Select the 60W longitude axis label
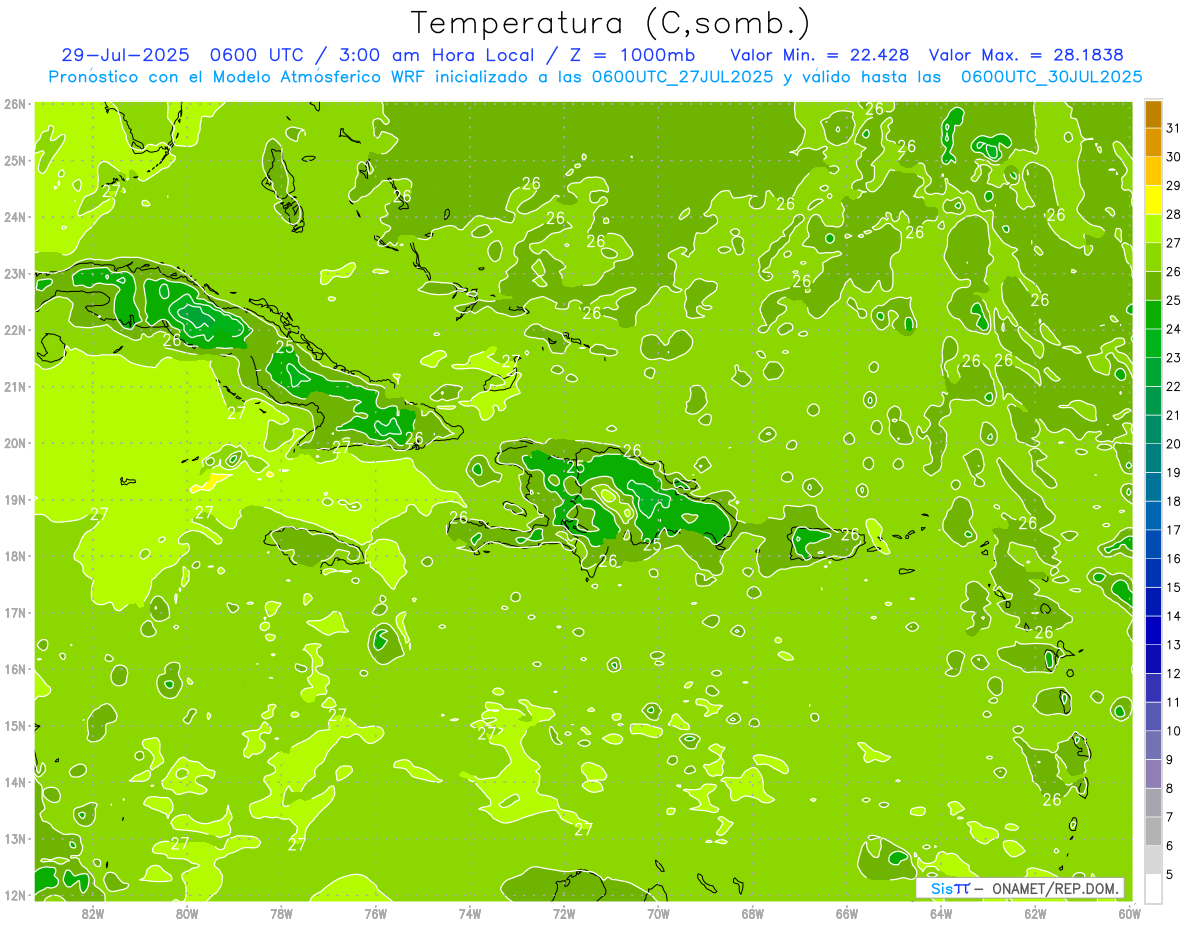The width and height of the screenshot is (1200, 927). pyautogui.click(x=1129, y=912)
